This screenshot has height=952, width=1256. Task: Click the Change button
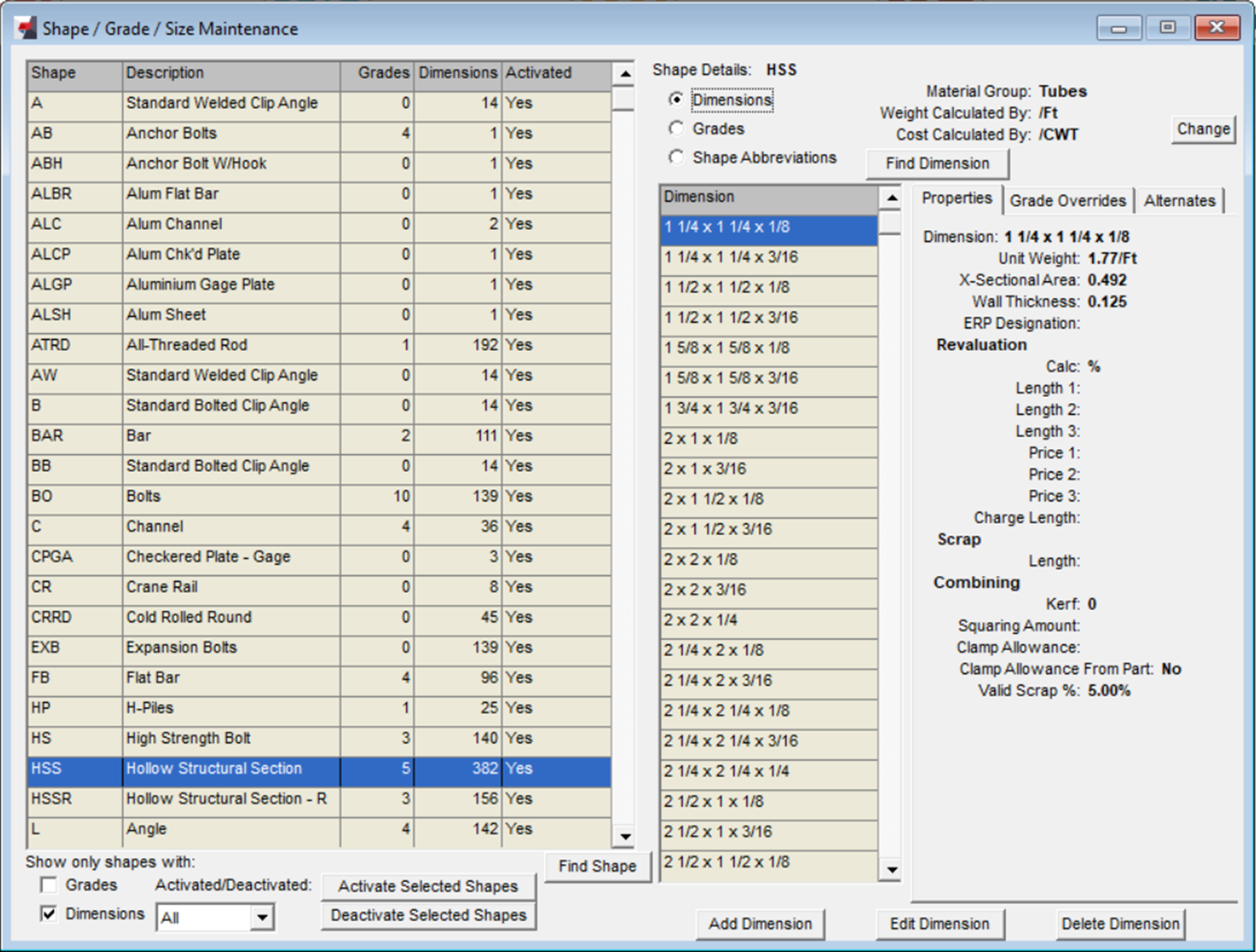[x=1203, y=129]
